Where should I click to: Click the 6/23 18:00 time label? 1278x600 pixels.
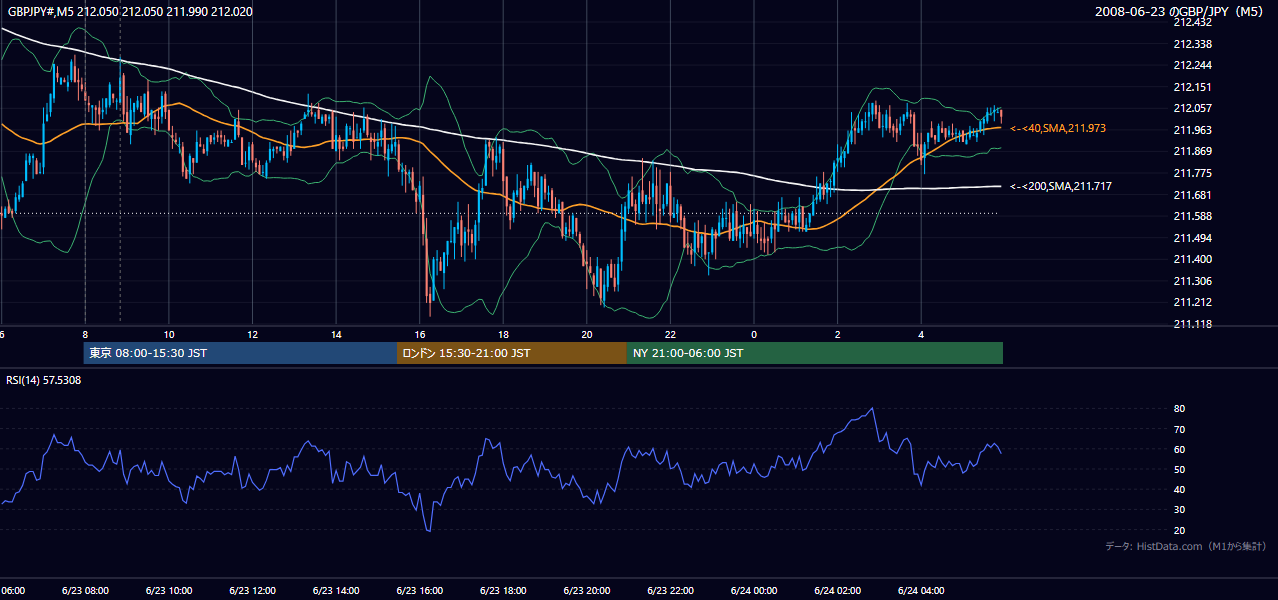point(503,590)
